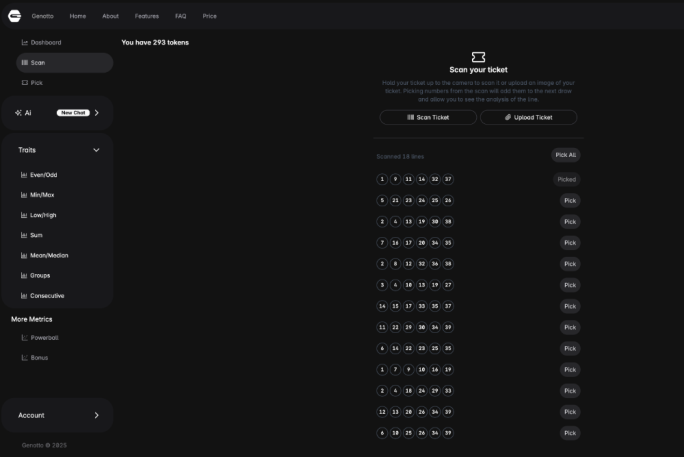Pick the line 6 10 25 26 34 39

point(570,433)
